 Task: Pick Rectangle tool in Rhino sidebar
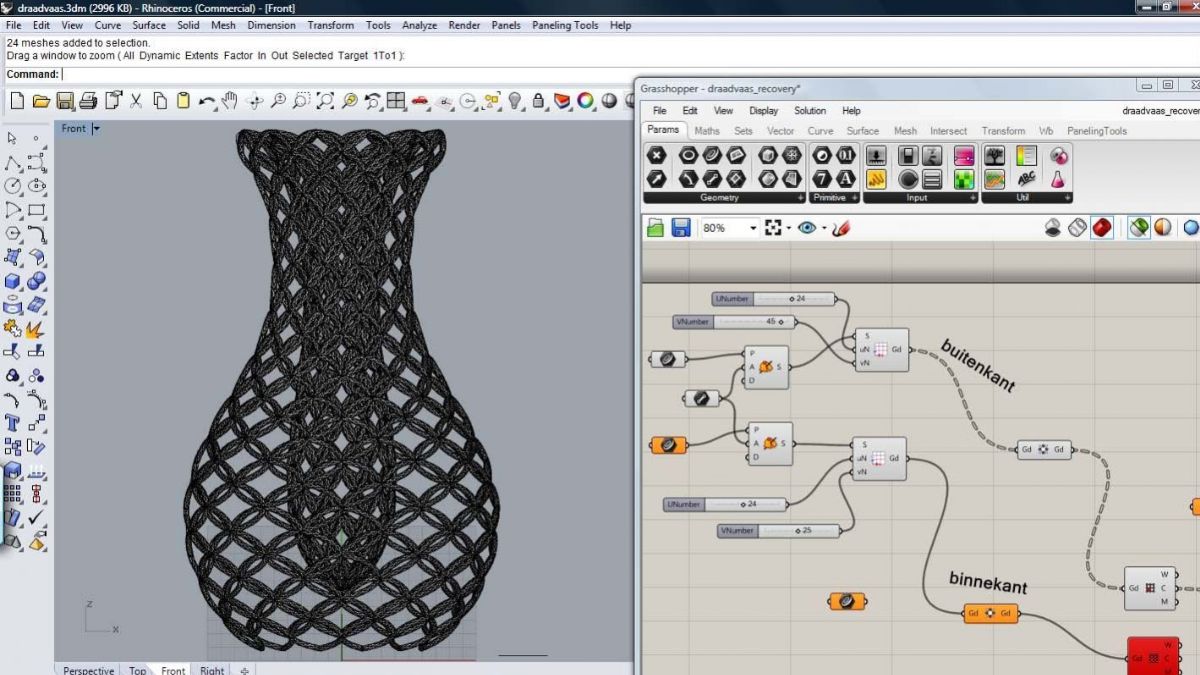(36, 210)
